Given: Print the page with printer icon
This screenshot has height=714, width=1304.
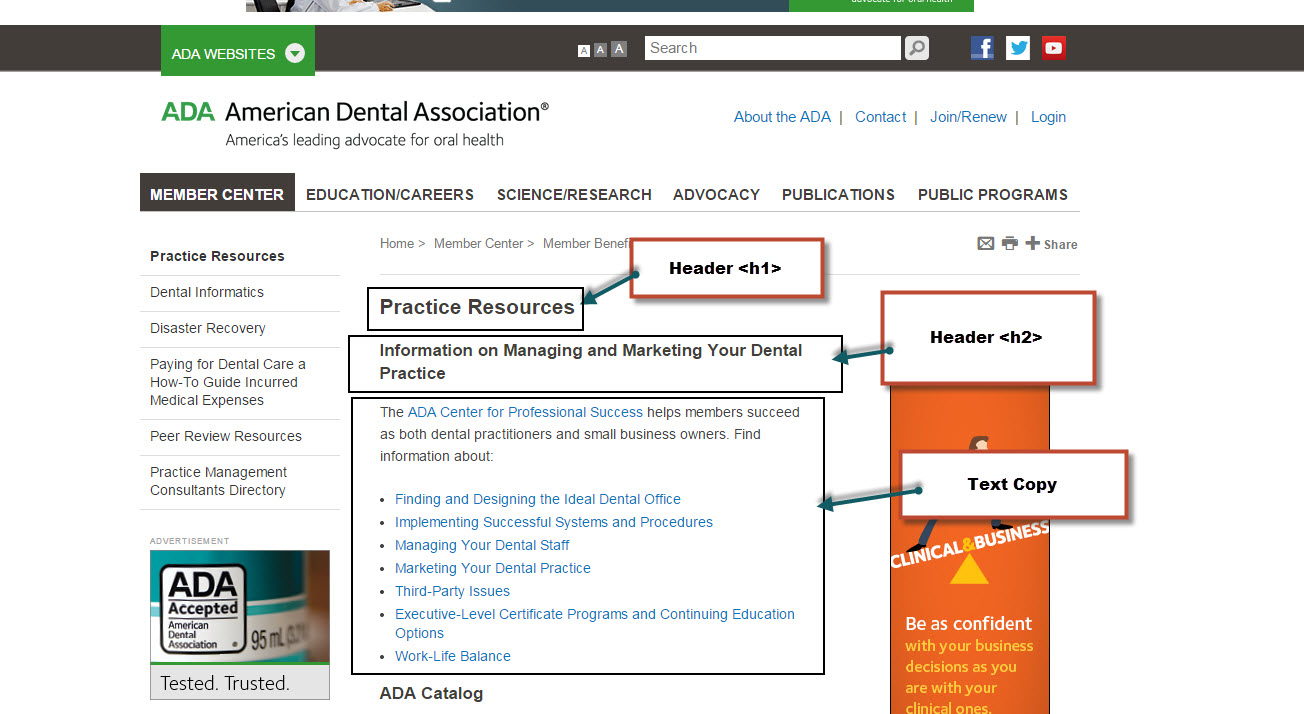Looking at the screenshot, I should 1010,243.
